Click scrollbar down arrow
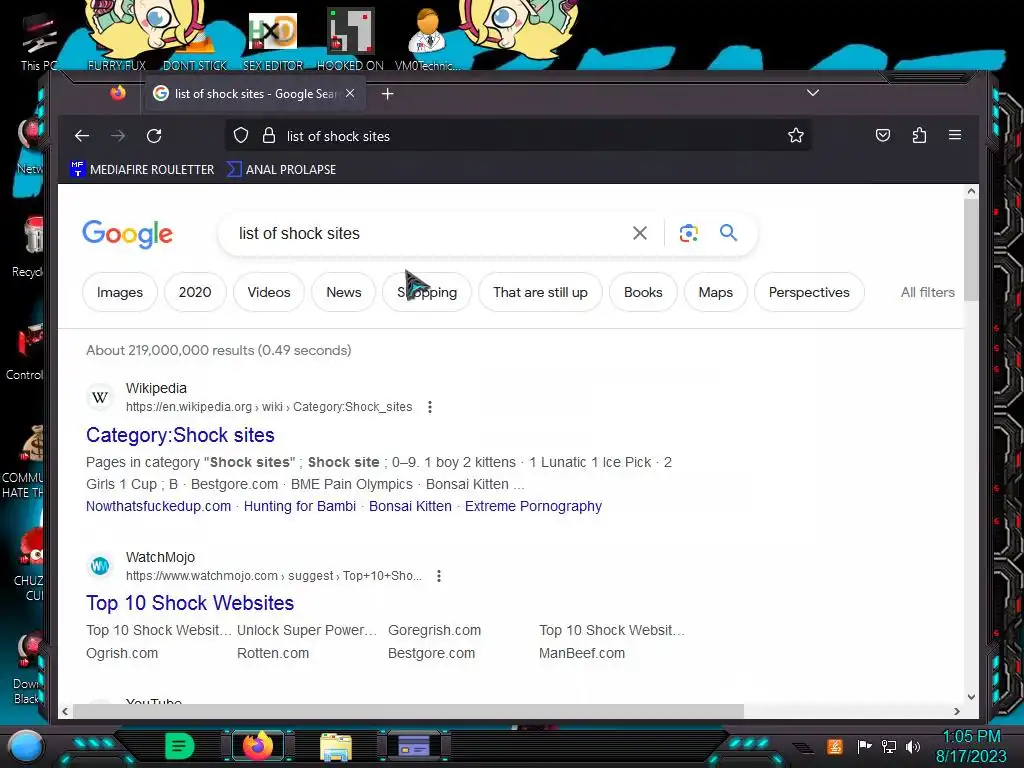1024x768 pixels. click(x=971, y=697)
